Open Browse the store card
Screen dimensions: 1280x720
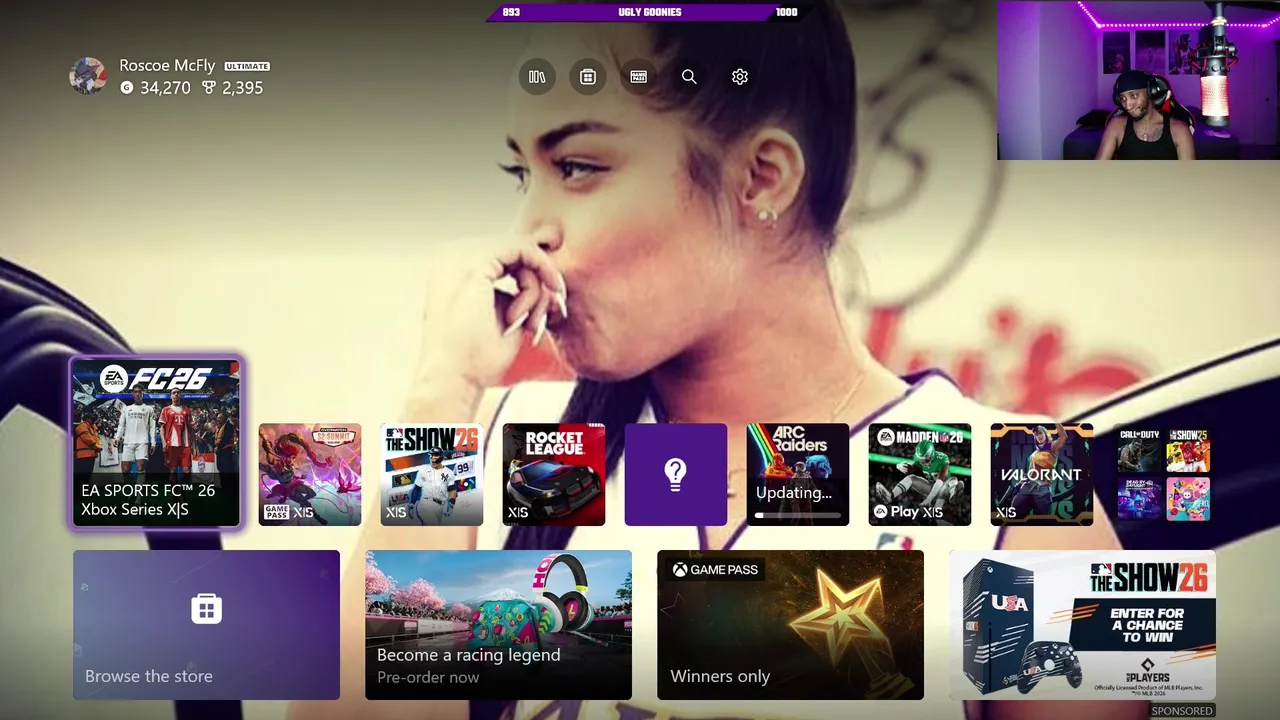[206, 625]
